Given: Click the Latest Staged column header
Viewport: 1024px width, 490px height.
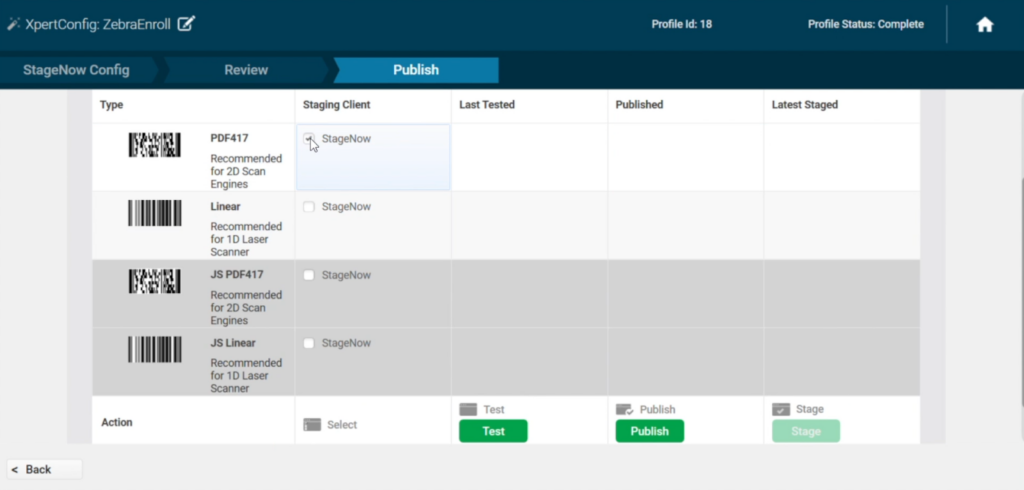Looking at the screenshot, I should 805,105.
